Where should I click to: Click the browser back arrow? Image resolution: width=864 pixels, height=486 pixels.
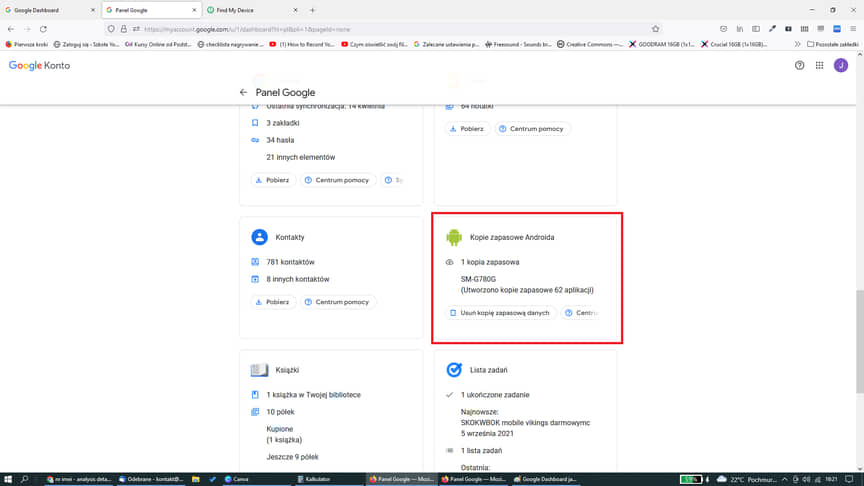click(x=11, y=29)
